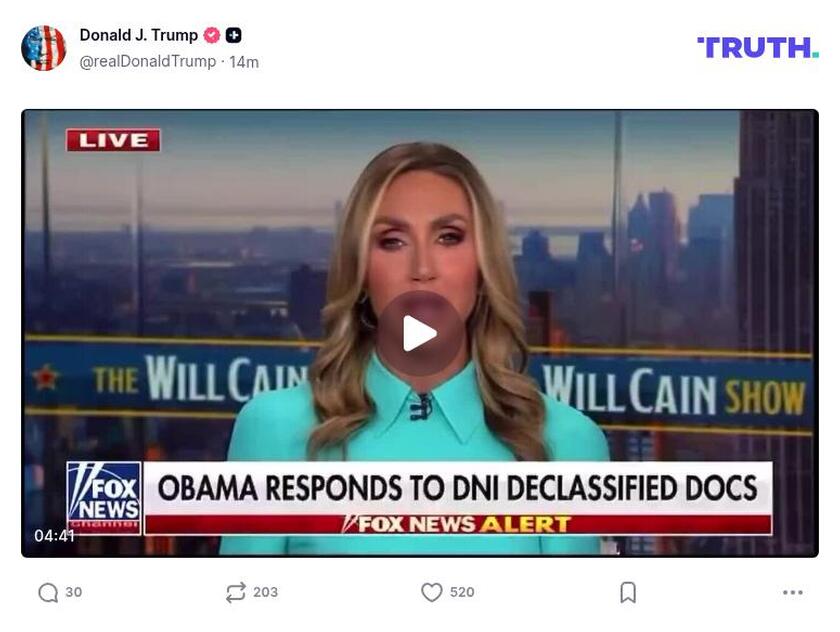Click the dark plus badge beside the name
840x632 pixels.
point(234,35)
